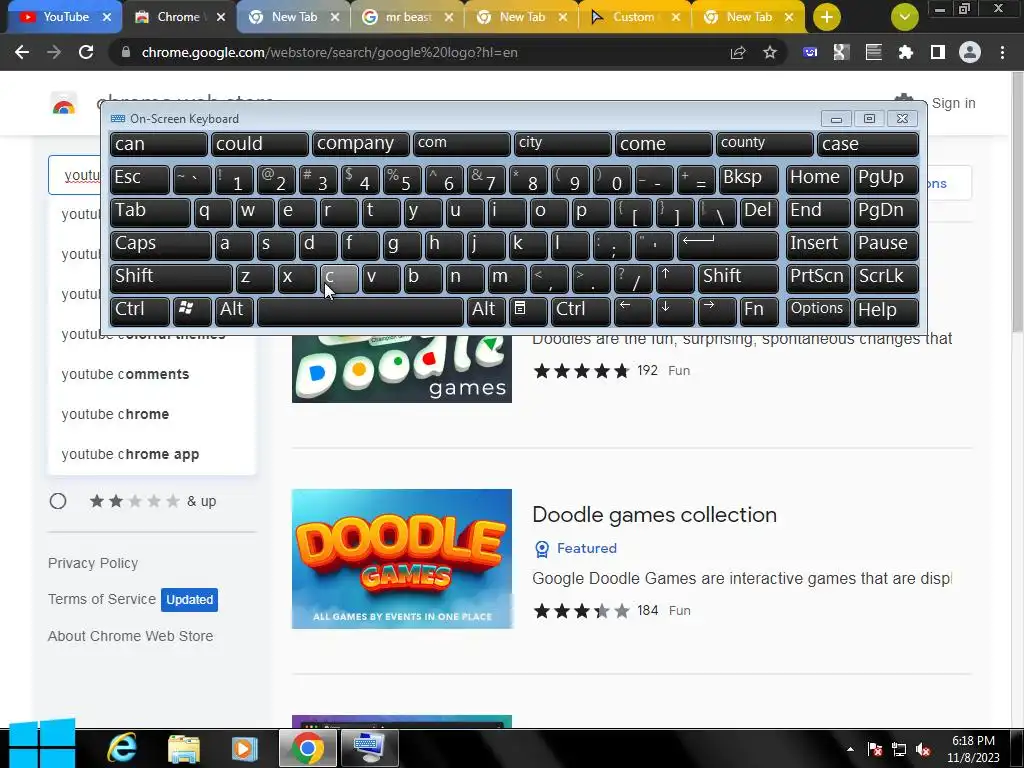This screenshot has height=768, width=1024.
Task: Open File Explorer from taskbar
Action: click(x=184, y=748)
